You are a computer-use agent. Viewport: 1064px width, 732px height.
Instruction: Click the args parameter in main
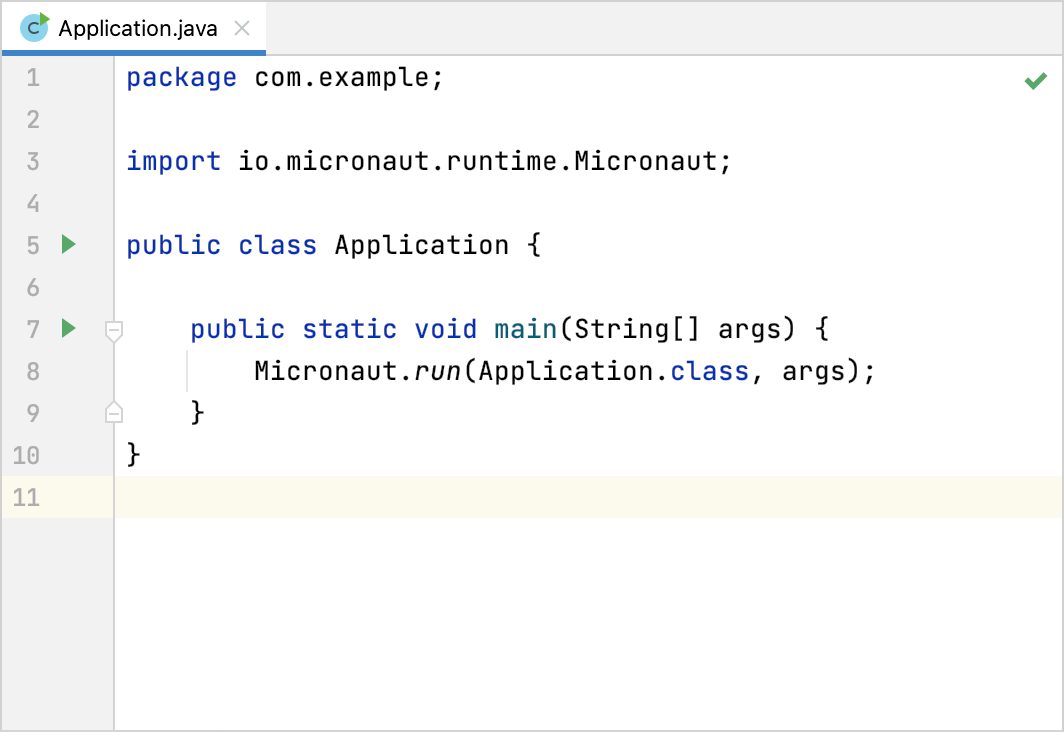pos(750,328)
